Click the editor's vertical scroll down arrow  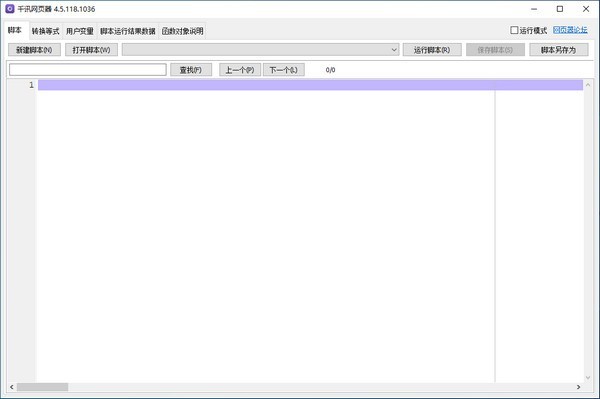pyautogui.click(x=588, y=378)
